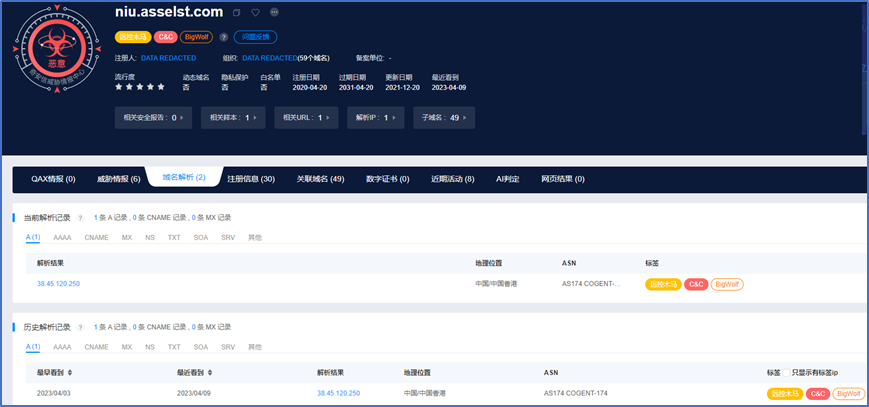Viewport: 869px width, 407px height.
Task: Open the AI判定 tab
Action: coord(508,179)
